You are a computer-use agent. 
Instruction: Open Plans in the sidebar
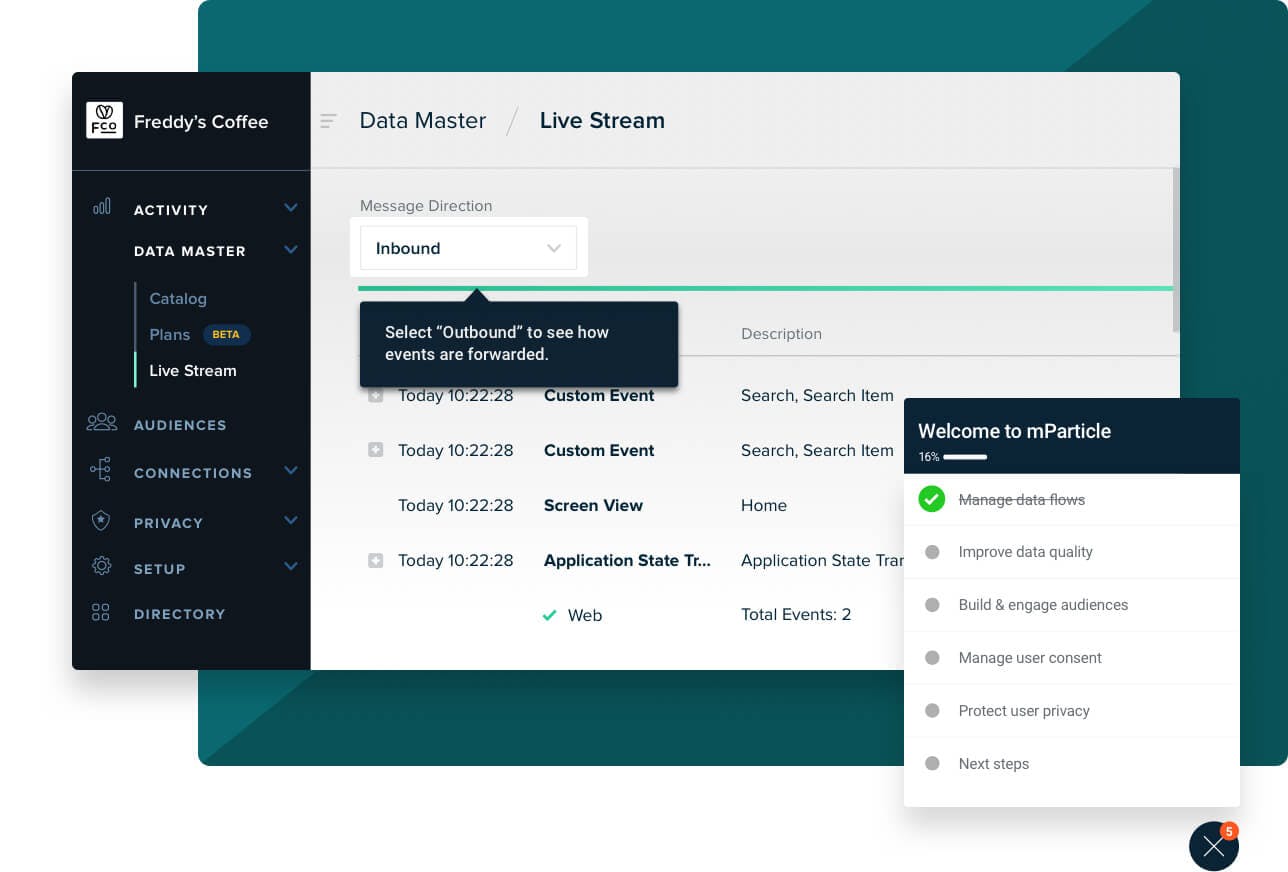(169, 334)
